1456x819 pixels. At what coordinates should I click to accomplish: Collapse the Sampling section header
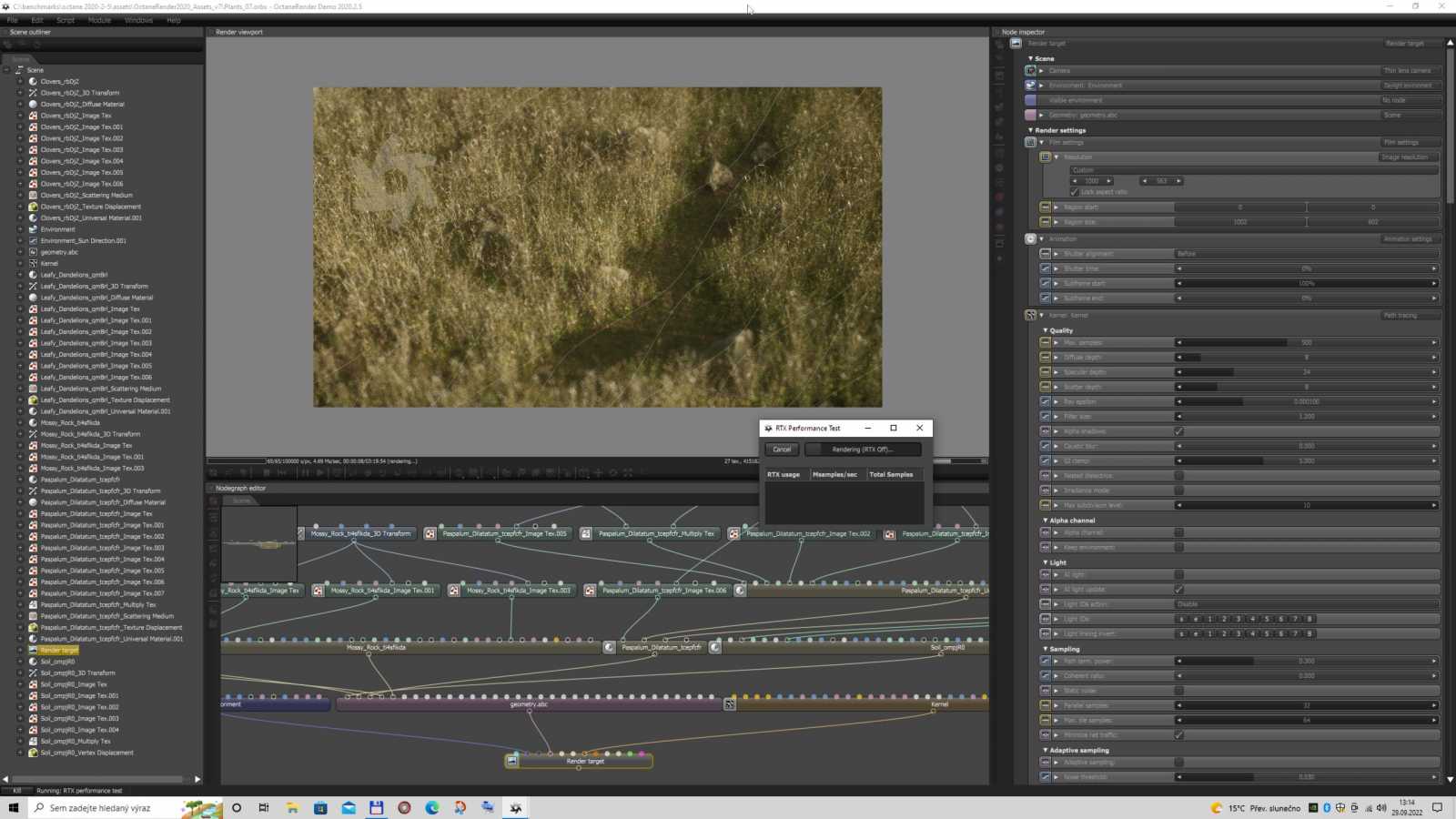pyautogui.click(x=1045, y=649)
